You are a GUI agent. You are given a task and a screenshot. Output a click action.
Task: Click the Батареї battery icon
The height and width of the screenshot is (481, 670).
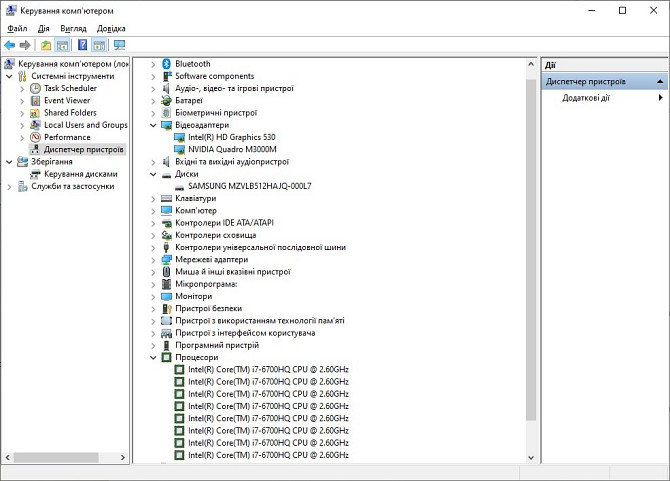pos(167,101)
